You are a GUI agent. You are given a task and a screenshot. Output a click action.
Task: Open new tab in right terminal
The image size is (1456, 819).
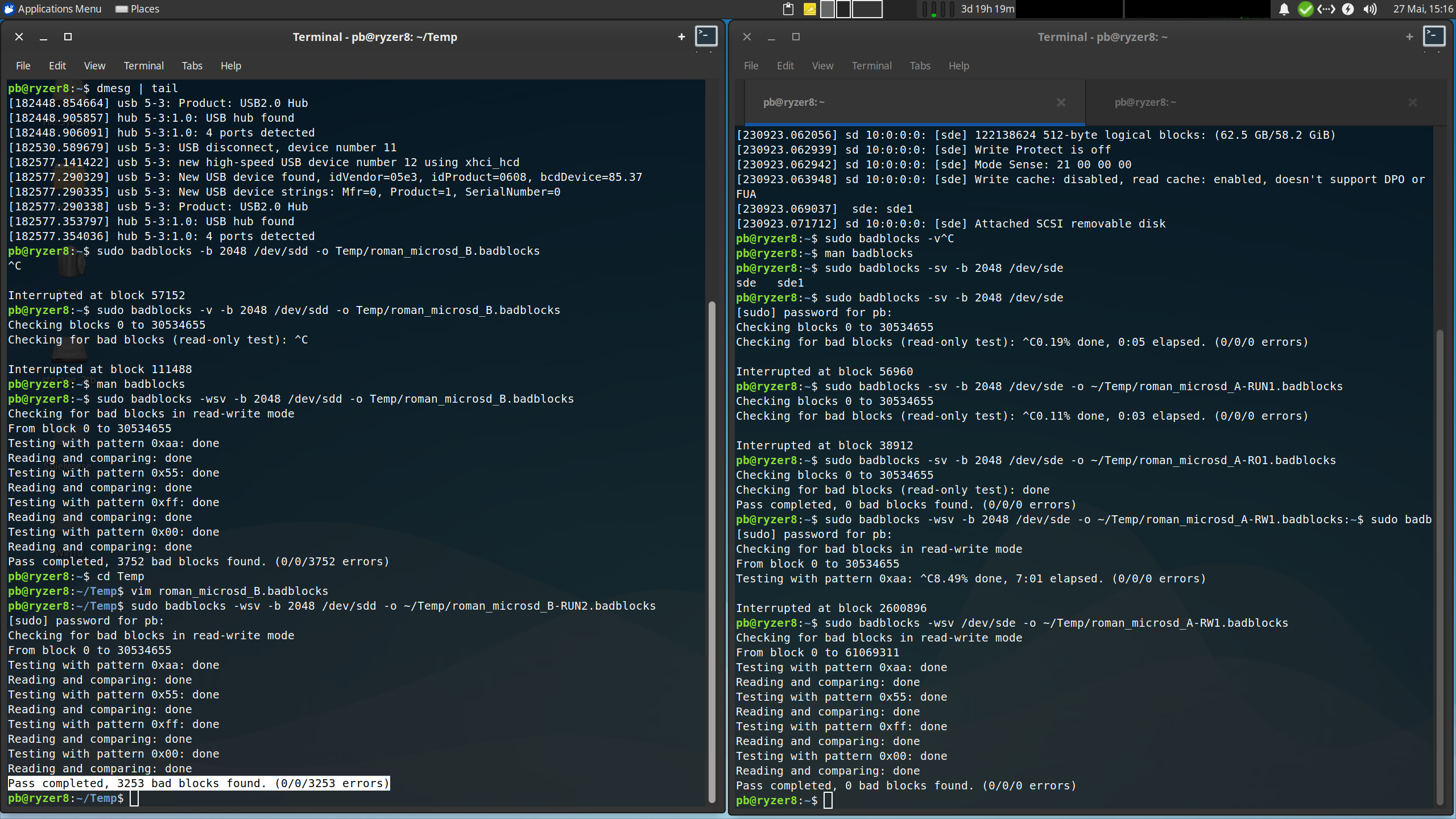[x=1409, y=37]
